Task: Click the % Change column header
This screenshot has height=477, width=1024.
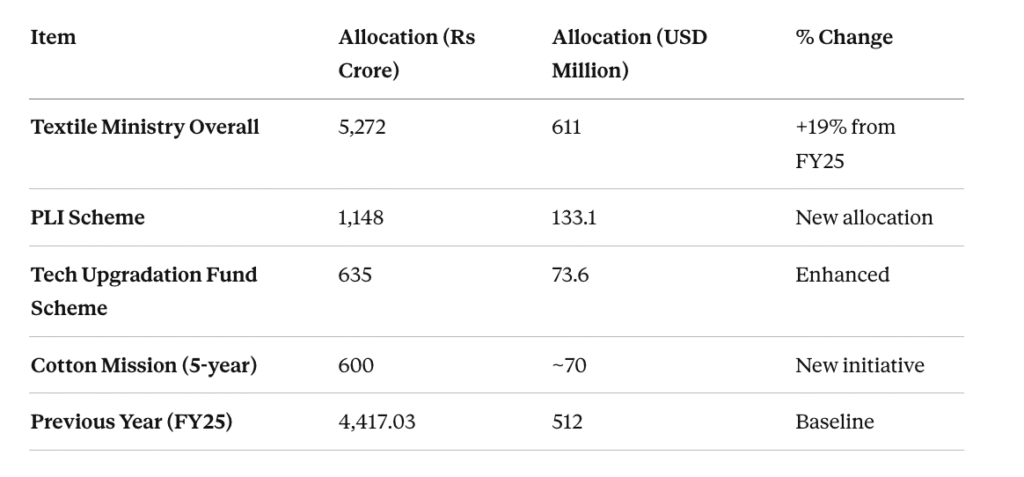Action: [844, 38]
